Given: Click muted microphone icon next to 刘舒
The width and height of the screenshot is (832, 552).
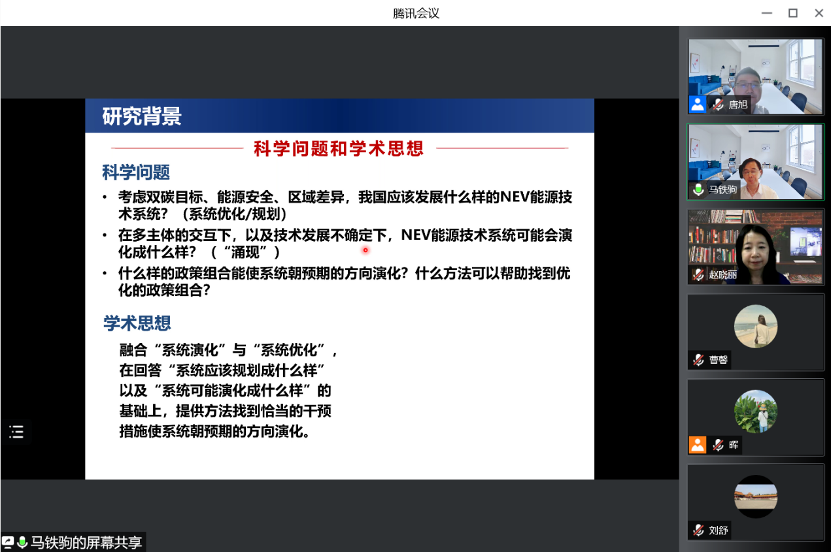Looking at the screenshot, I should click(698, 530).
